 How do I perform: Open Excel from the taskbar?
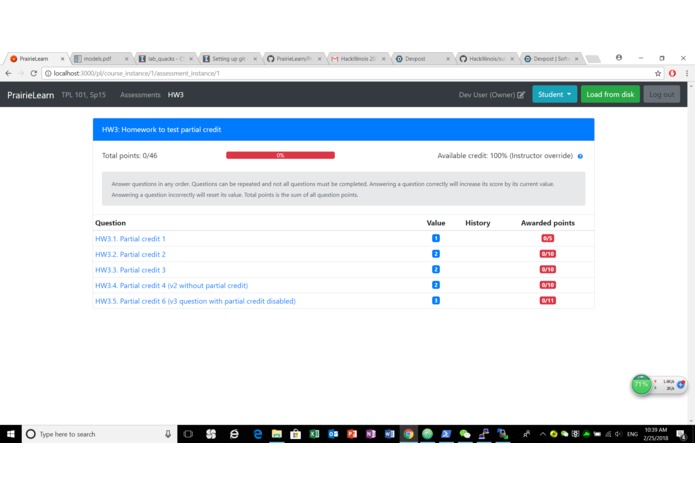coord(315,434)
